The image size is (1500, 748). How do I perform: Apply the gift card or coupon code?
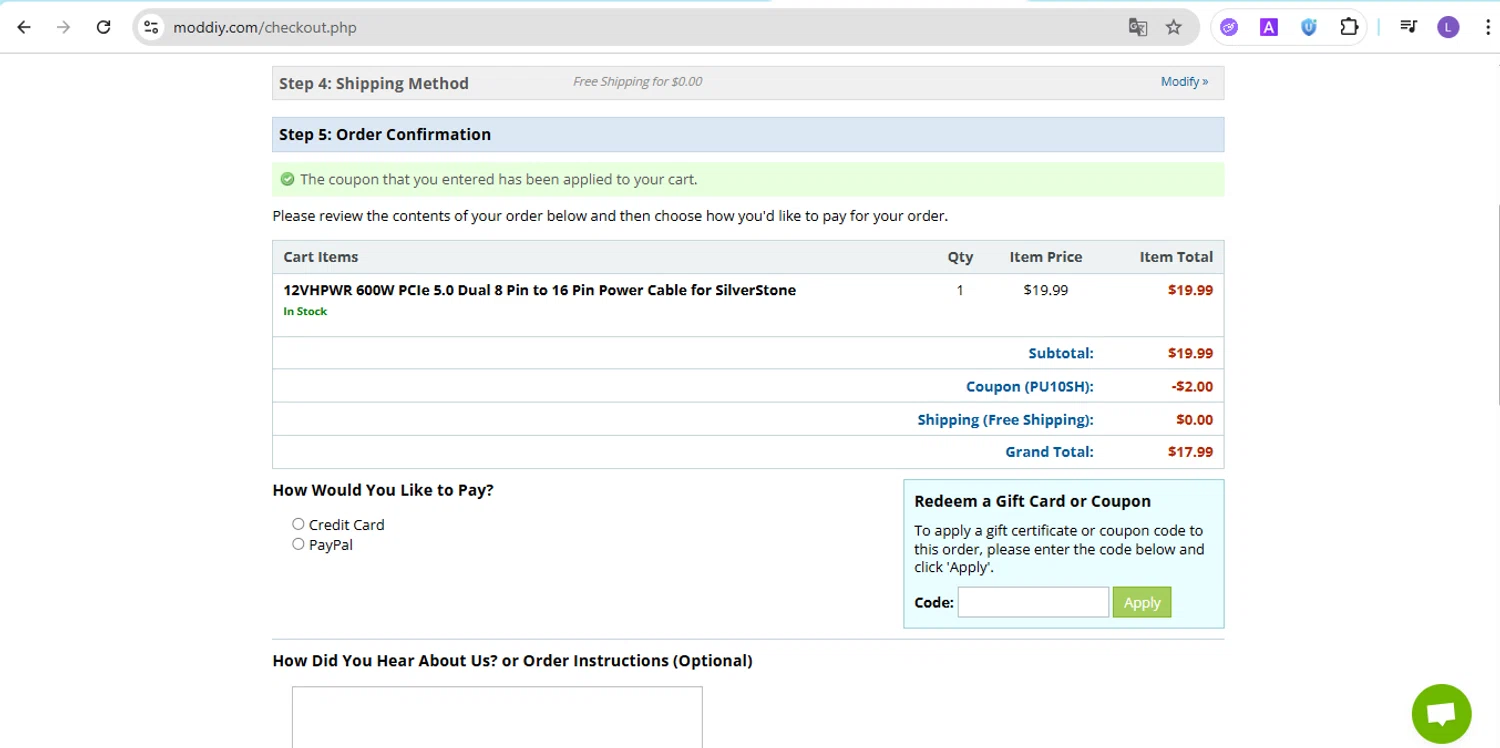(x=1141, y=602)
